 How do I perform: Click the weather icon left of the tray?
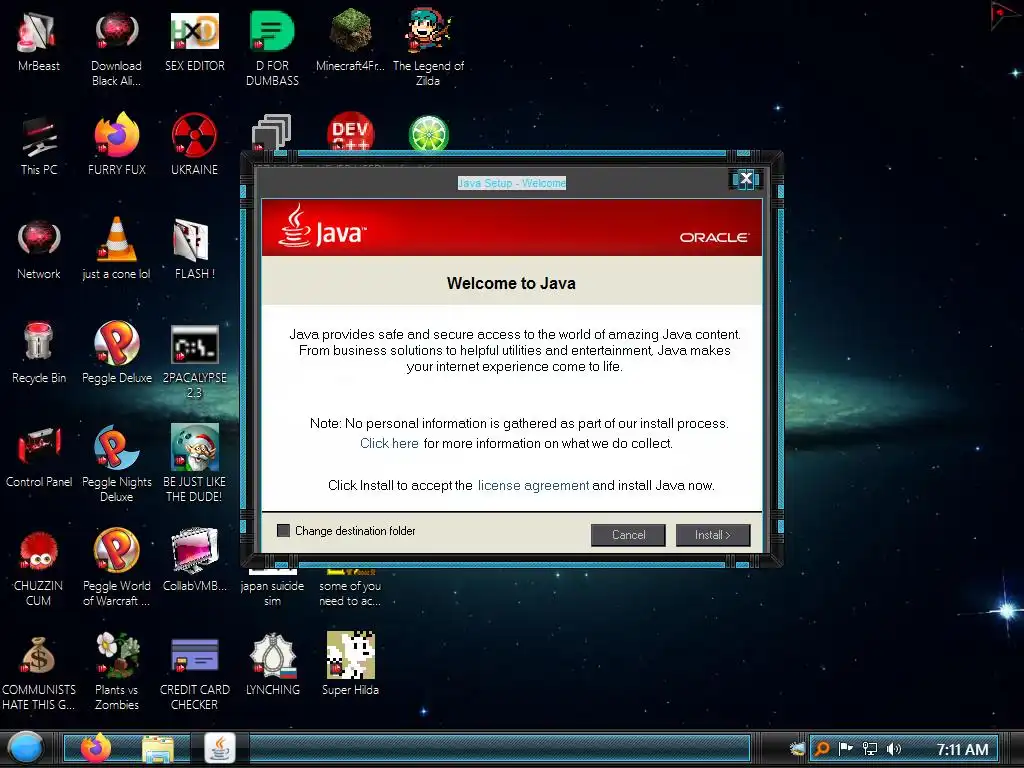pyautogui.click(x=797, y=749)
